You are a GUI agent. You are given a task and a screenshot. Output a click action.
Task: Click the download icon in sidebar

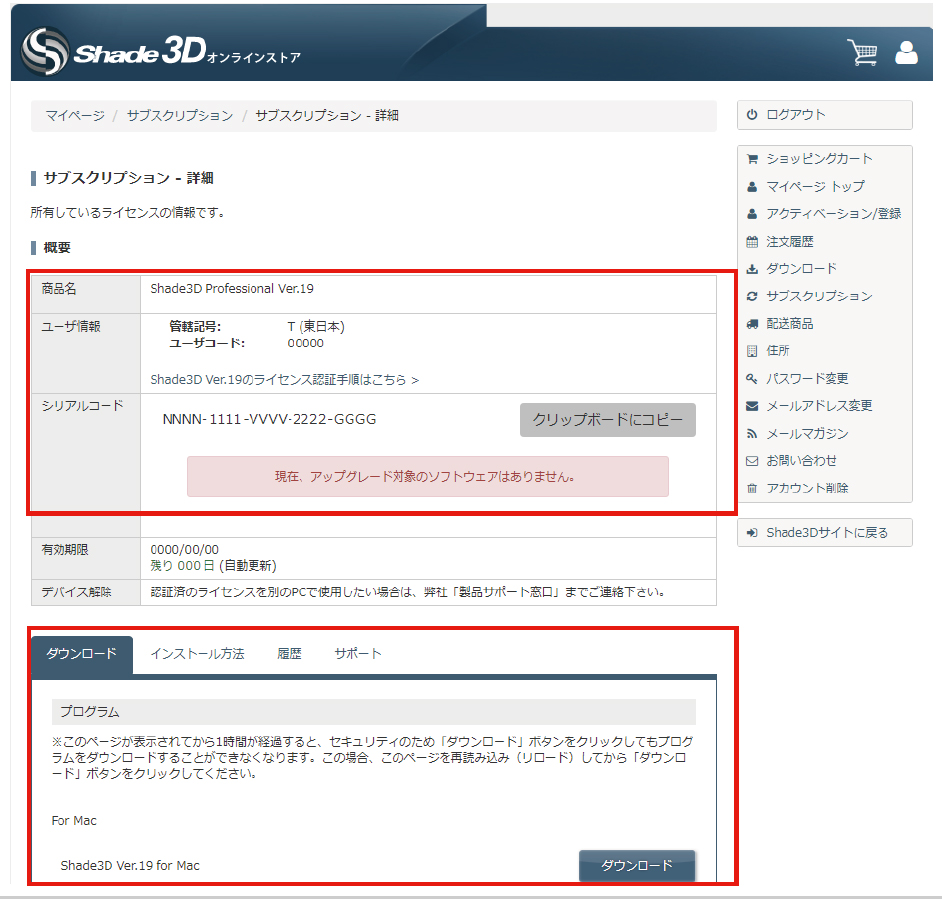(x=752, y=269)
